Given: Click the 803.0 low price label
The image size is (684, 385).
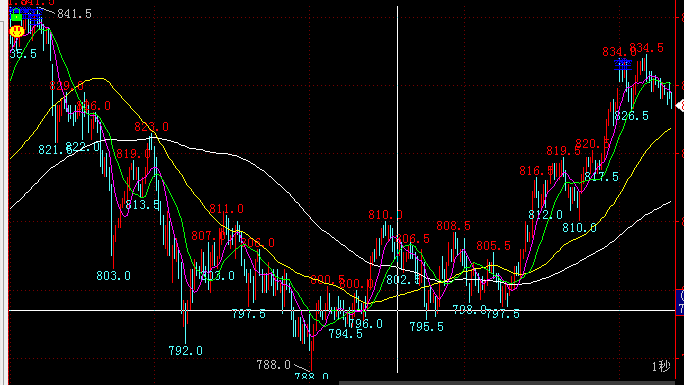Looking at the screenshot, I should 113,276.
